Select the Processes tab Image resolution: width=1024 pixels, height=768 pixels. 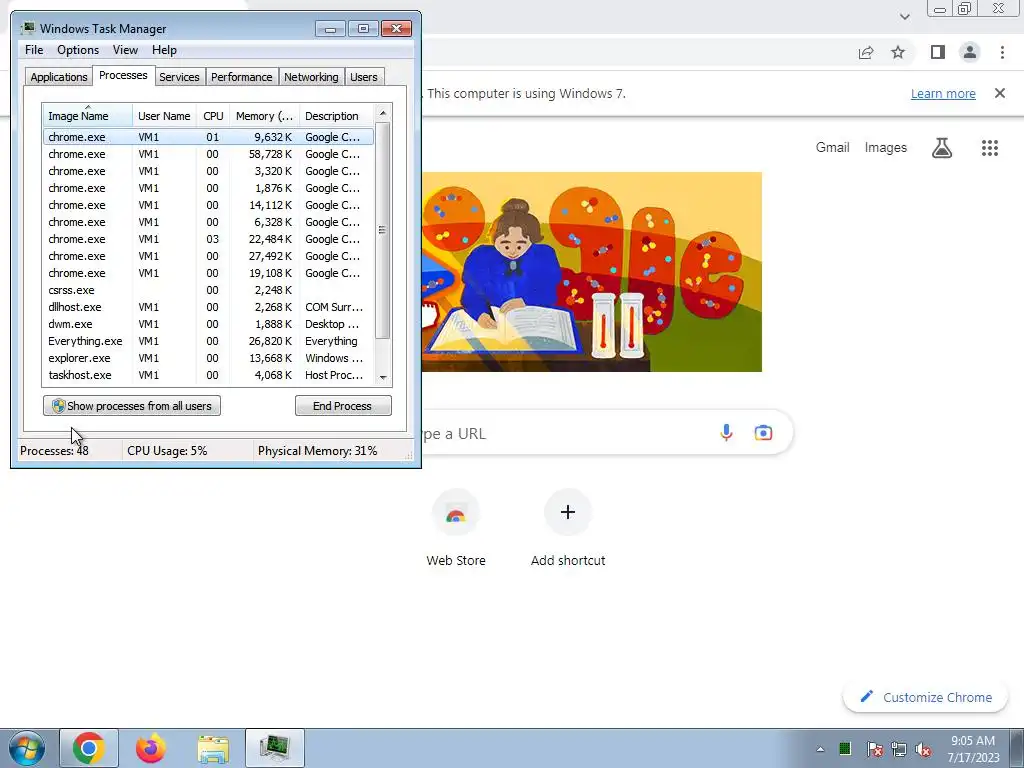click(123, 75)
